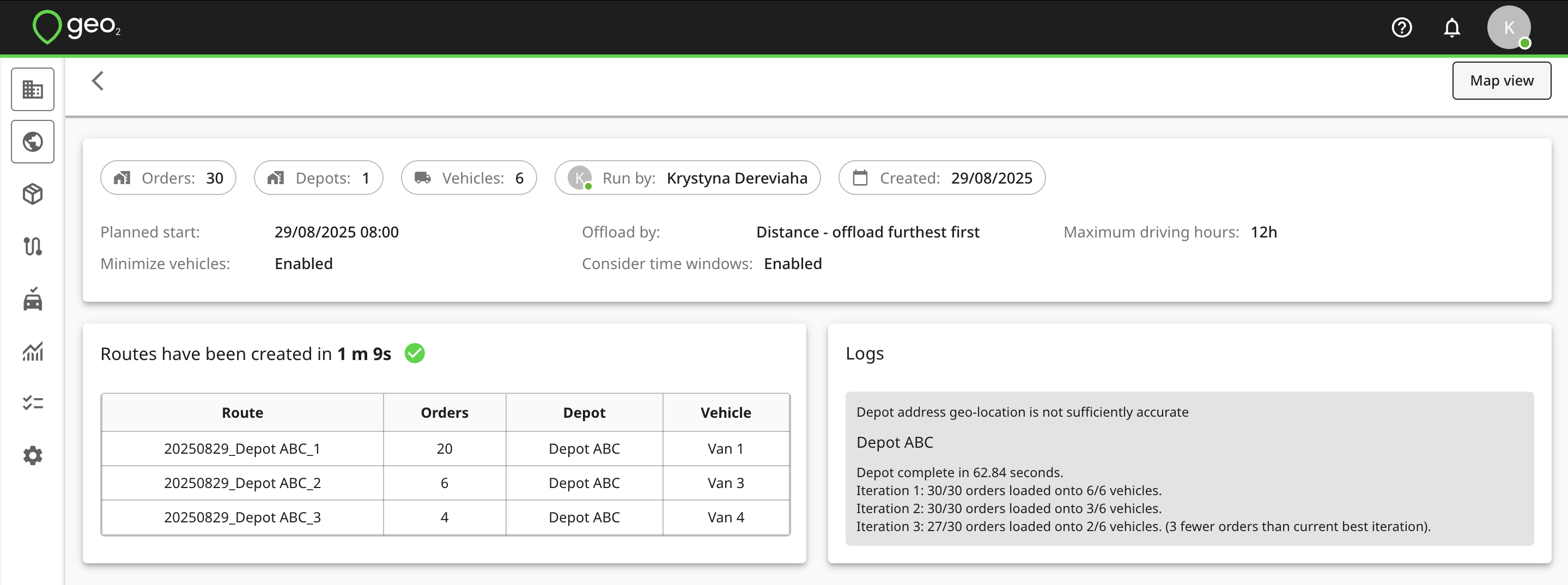Screen dimensions: 1568x585
Task: Click the Depot ABC log heading
Action: click(894, 442)
